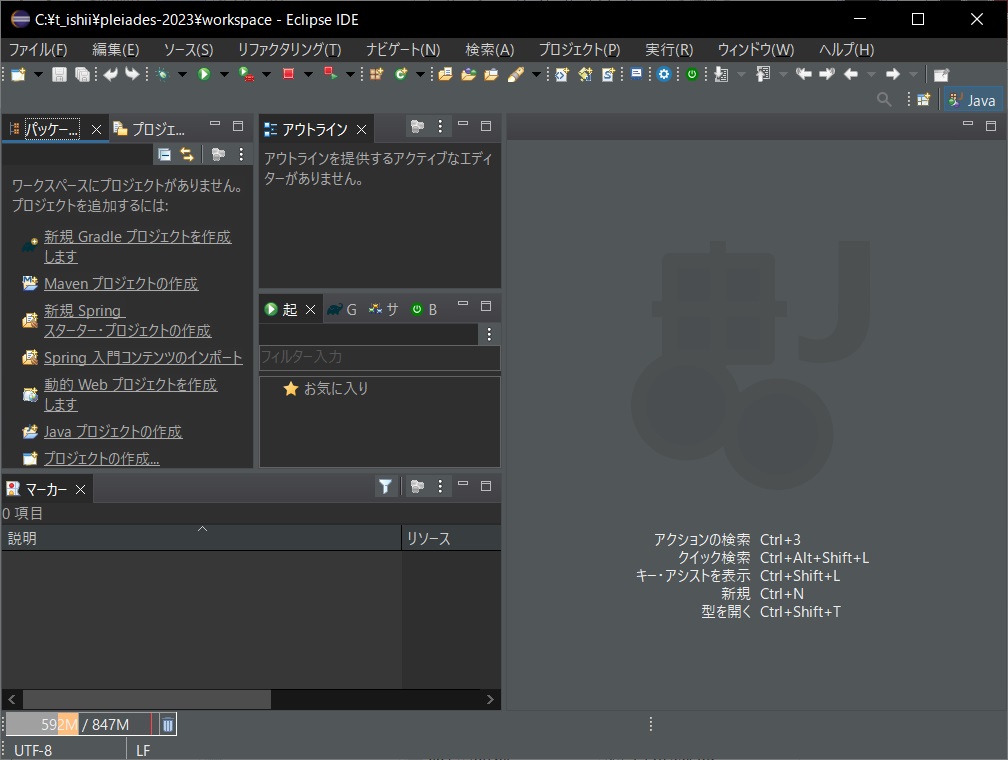Click the green Run button

(204, 75)
